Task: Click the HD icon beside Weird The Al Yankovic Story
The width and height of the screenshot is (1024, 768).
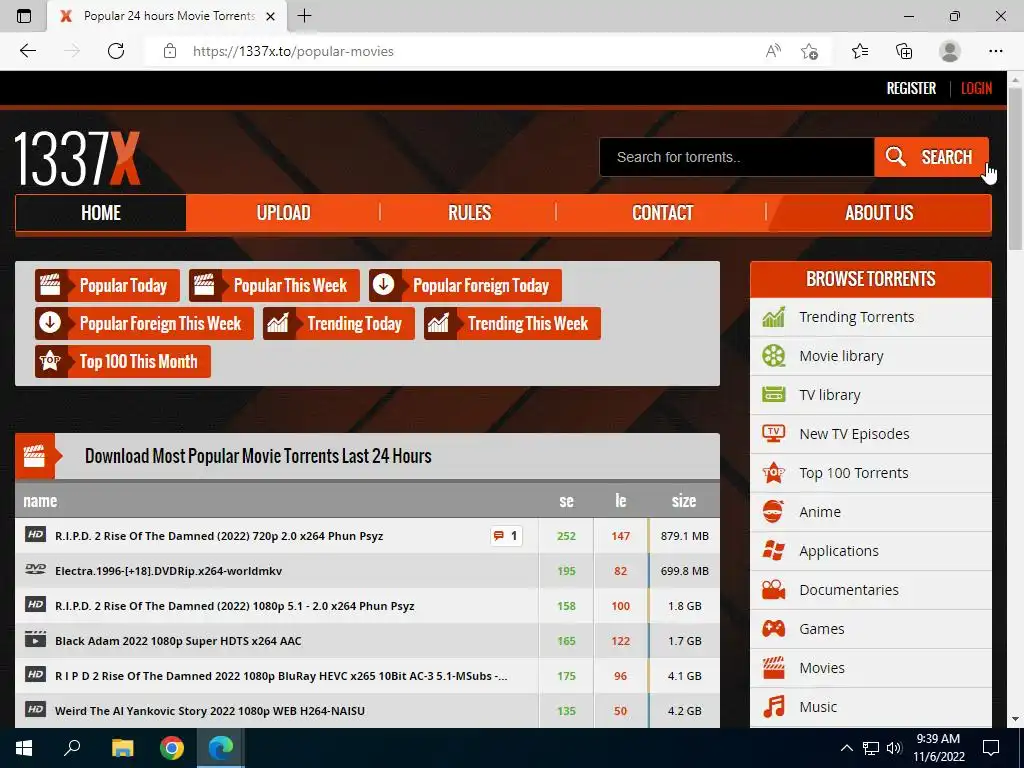Action: [35, 710]
